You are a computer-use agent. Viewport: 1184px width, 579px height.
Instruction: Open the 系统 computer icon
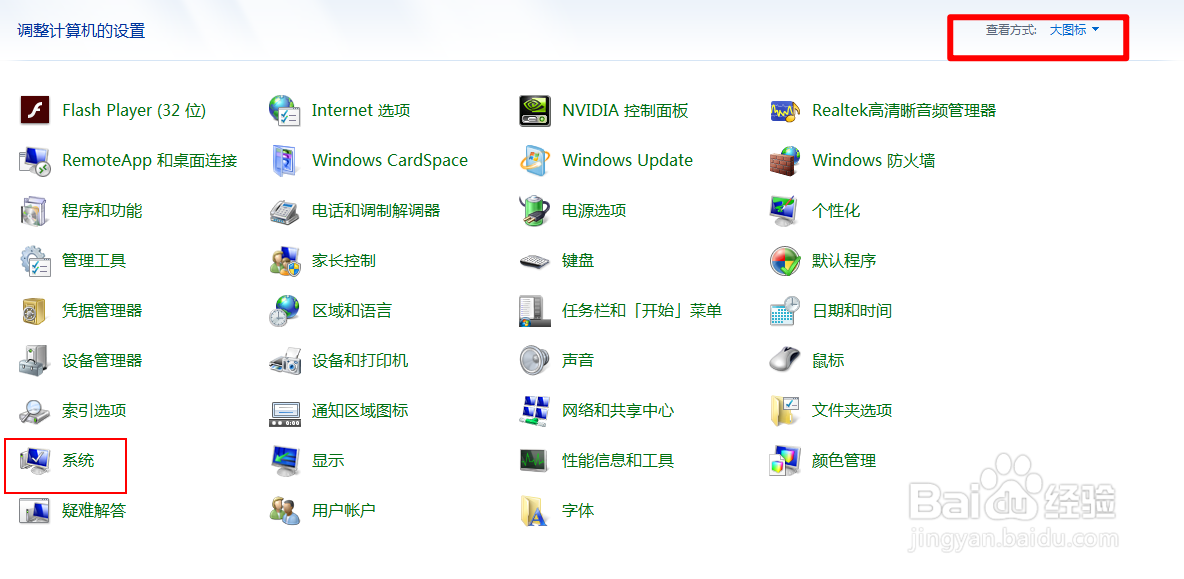pyautogui.click(x=35, y=460)
